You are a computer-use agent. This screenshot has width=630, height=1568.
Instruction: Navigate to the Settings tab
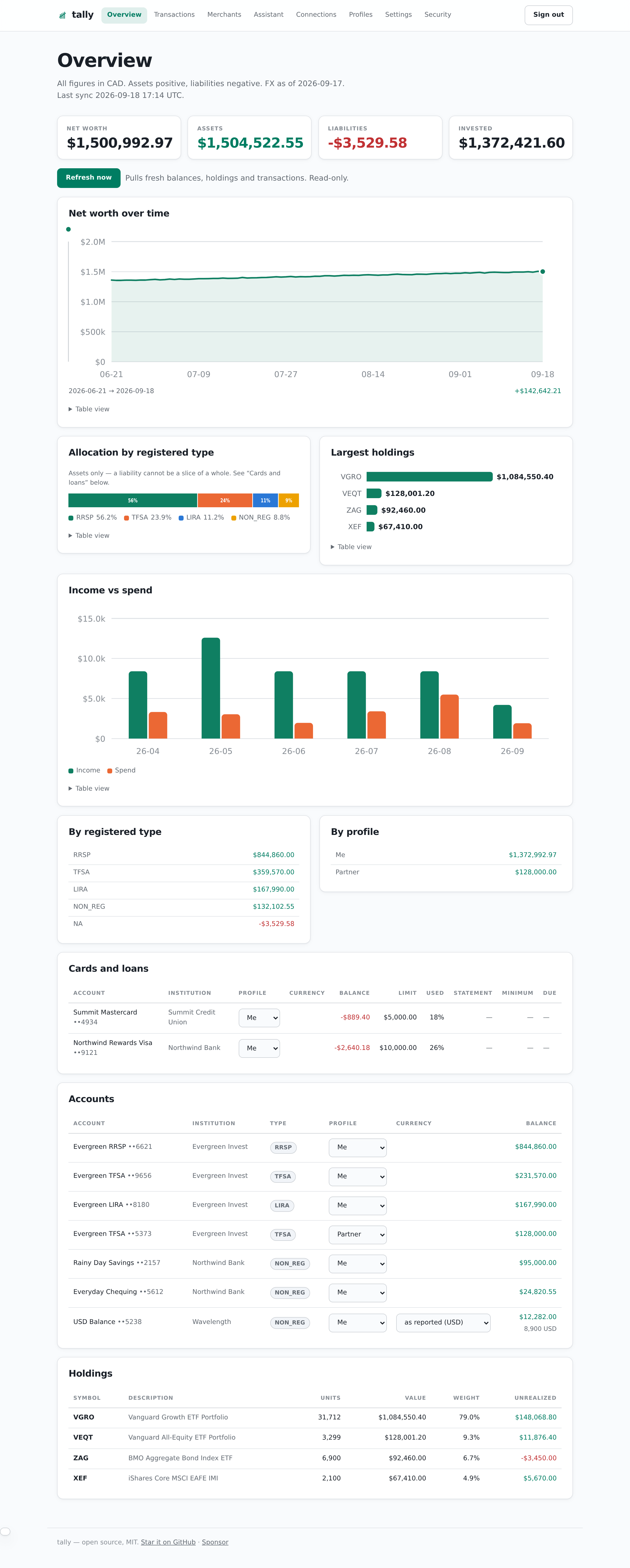pos(398,15)
